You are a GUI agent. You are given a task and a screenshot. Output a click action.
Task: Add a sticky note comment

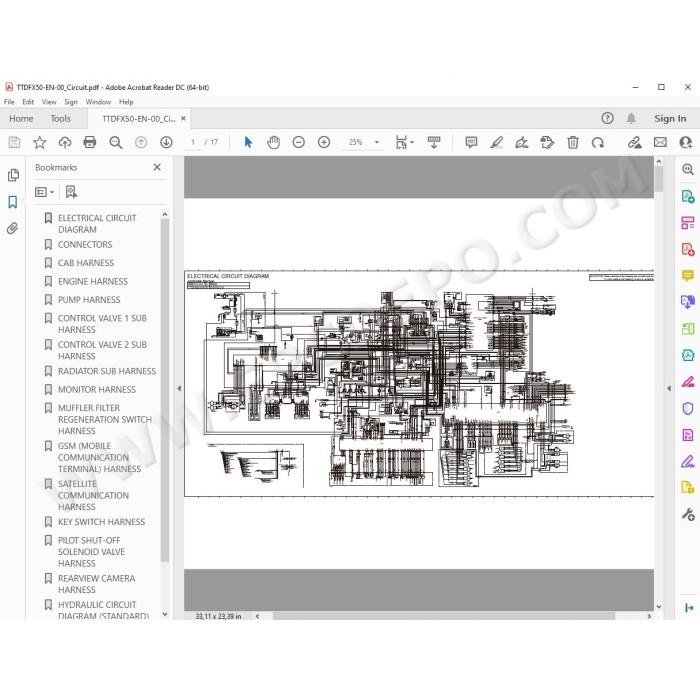[x=471, y=142]
